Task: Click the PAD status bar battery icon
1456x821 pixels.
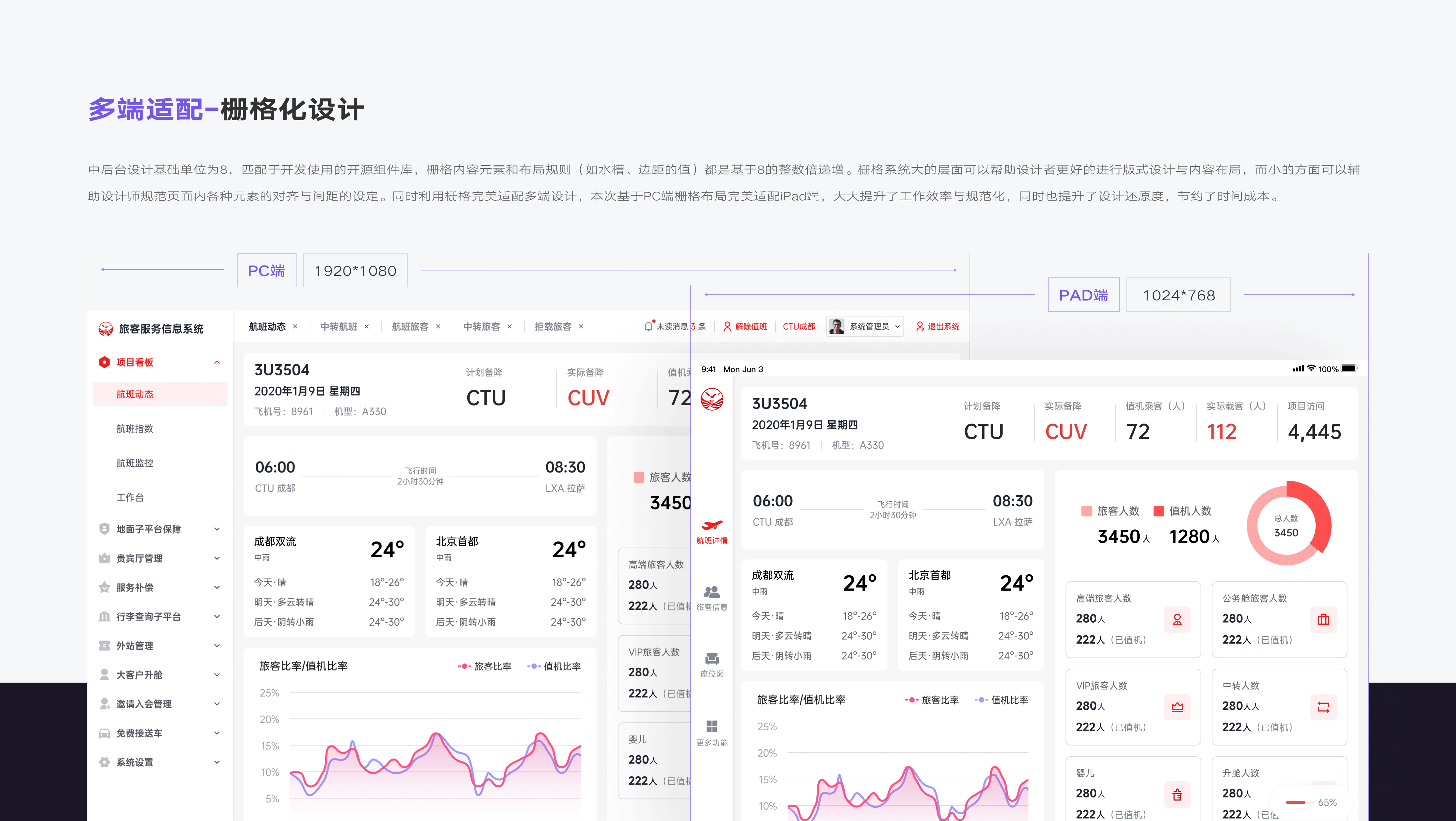Action: (x=1350, y=369)
